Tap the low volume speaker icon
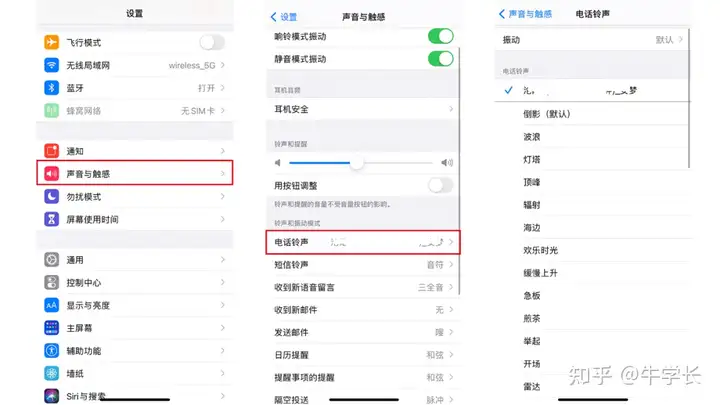 pos(277,163)
